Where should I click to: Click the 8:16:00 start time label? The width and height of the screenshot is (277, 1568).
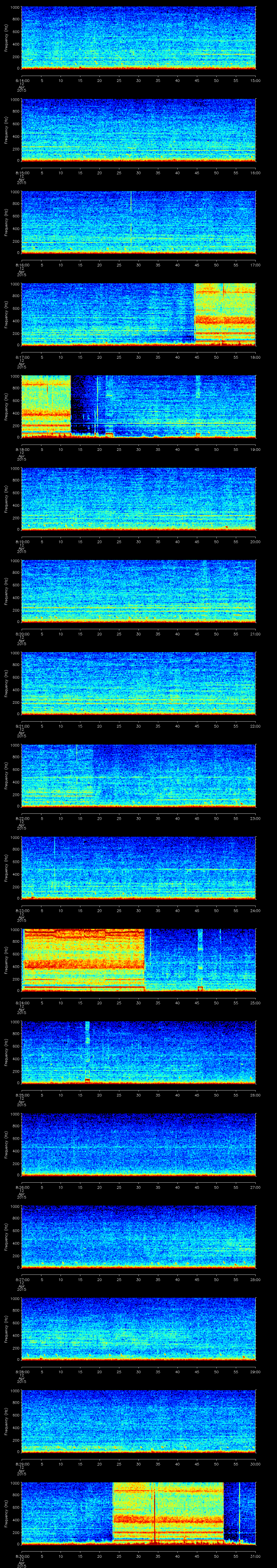22,265
